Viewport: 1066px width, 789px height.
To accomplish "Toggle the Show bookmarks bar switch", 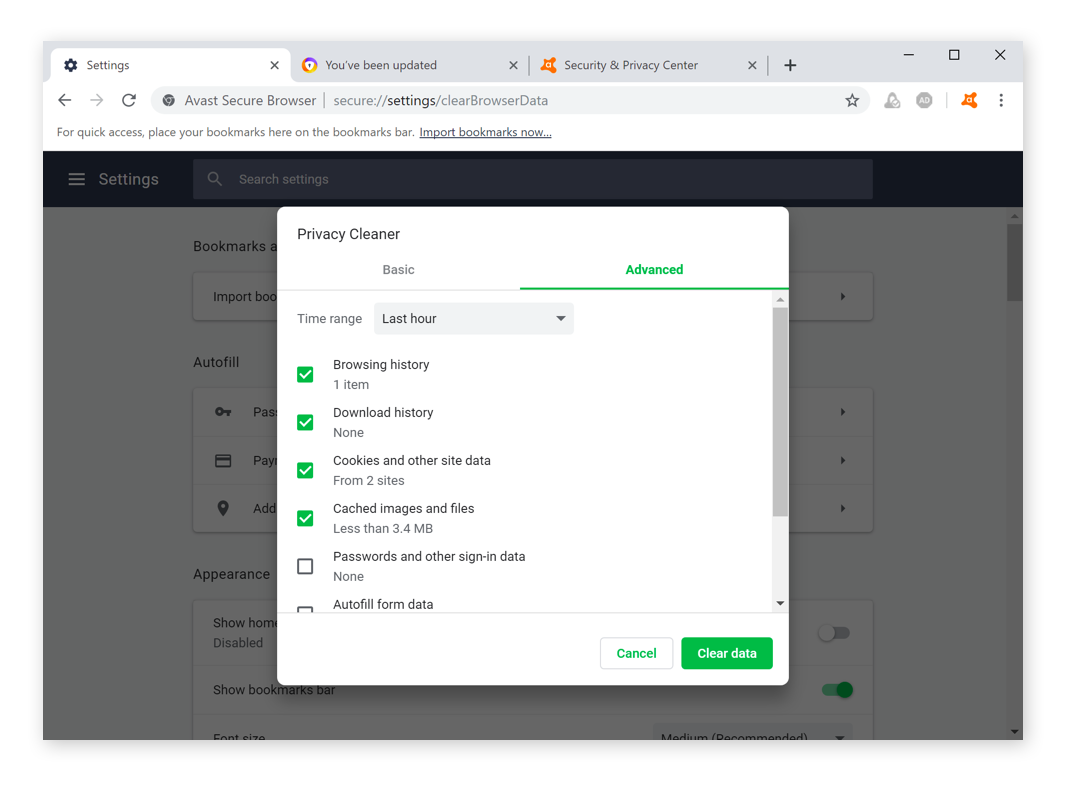I will coord(836,690).
